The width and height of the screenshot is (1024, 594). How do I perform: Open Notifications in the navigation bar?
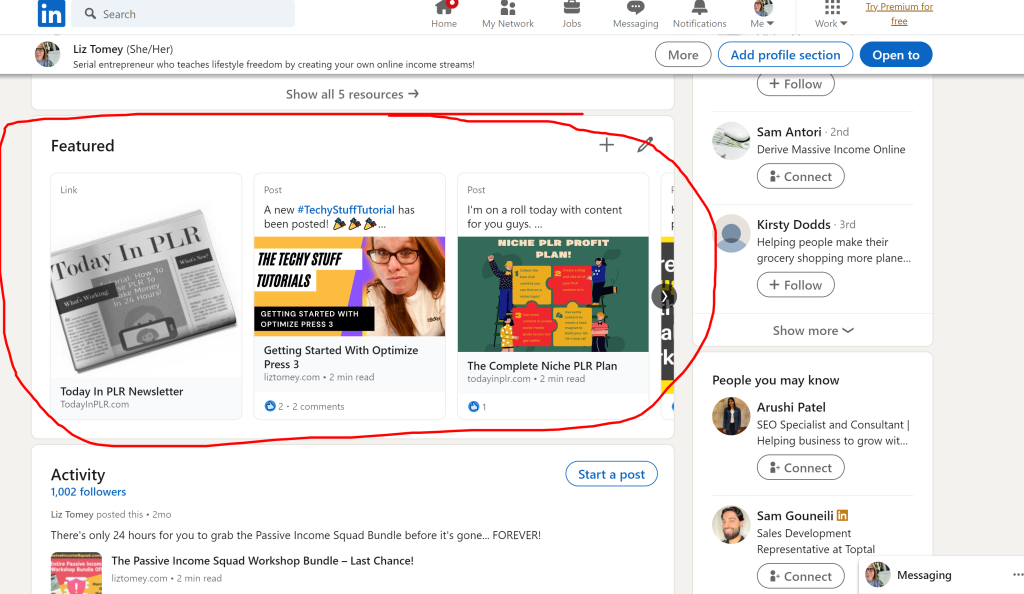point(699,15)
